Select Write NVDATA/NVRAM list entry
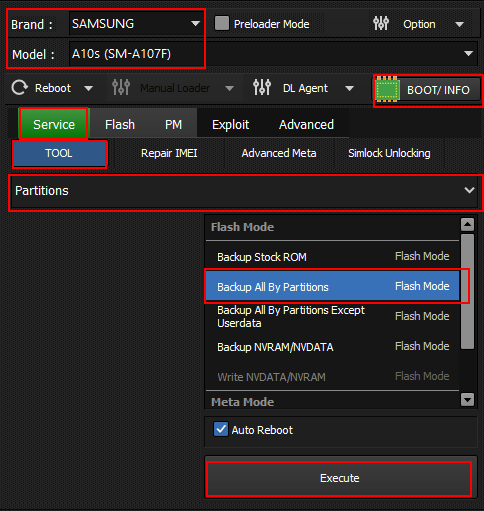Screen dimensions: 484x511 click(332, 377)
